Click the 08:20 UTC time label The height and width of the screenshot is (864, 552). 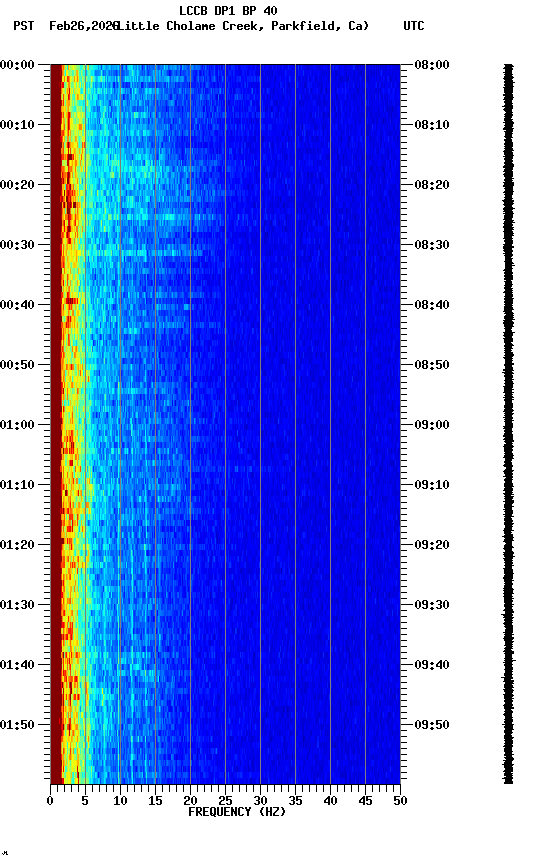point(432,185)
